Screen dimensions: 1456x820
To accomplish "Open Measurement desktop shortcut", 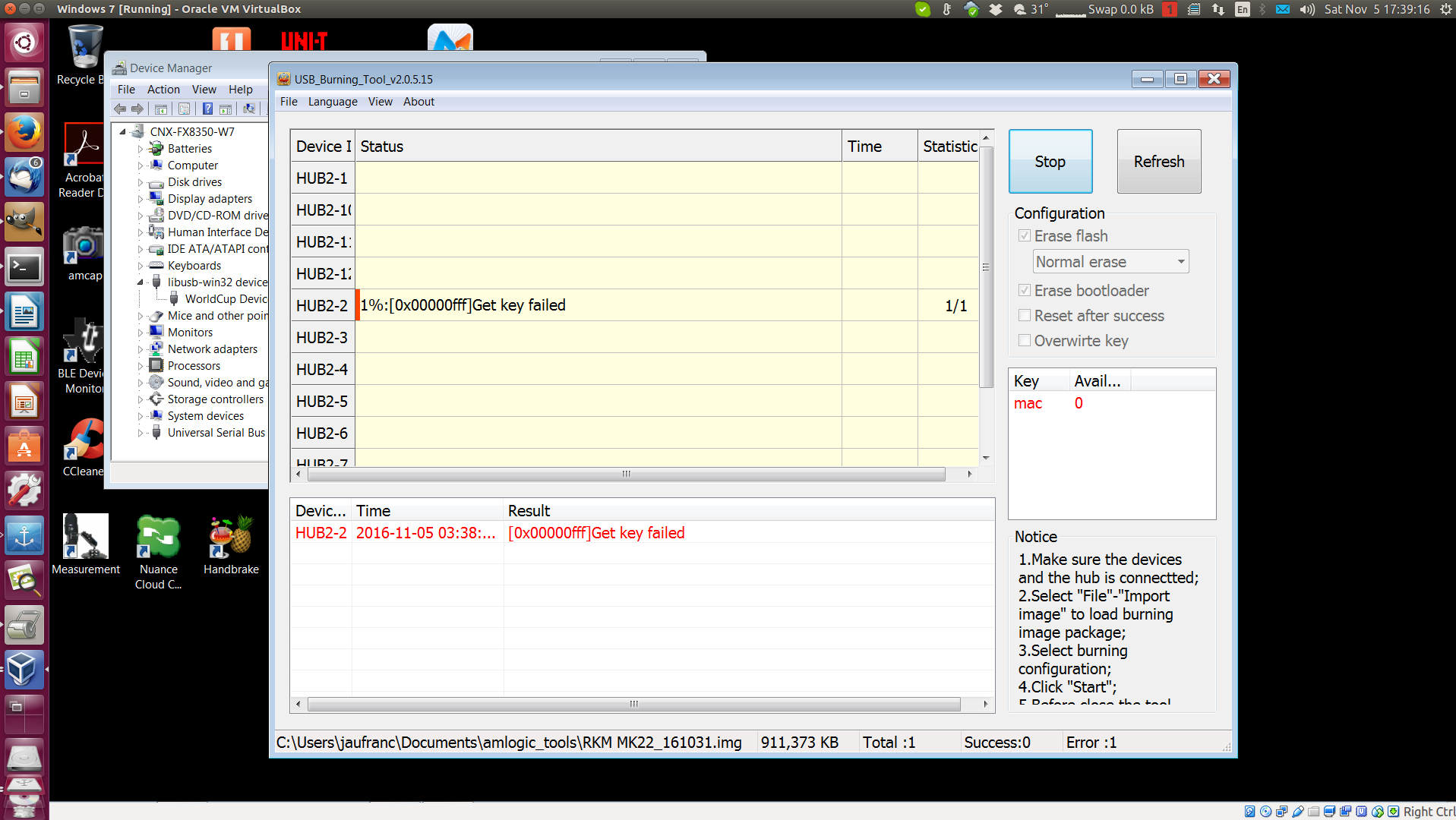I will (x=86, y=544).
